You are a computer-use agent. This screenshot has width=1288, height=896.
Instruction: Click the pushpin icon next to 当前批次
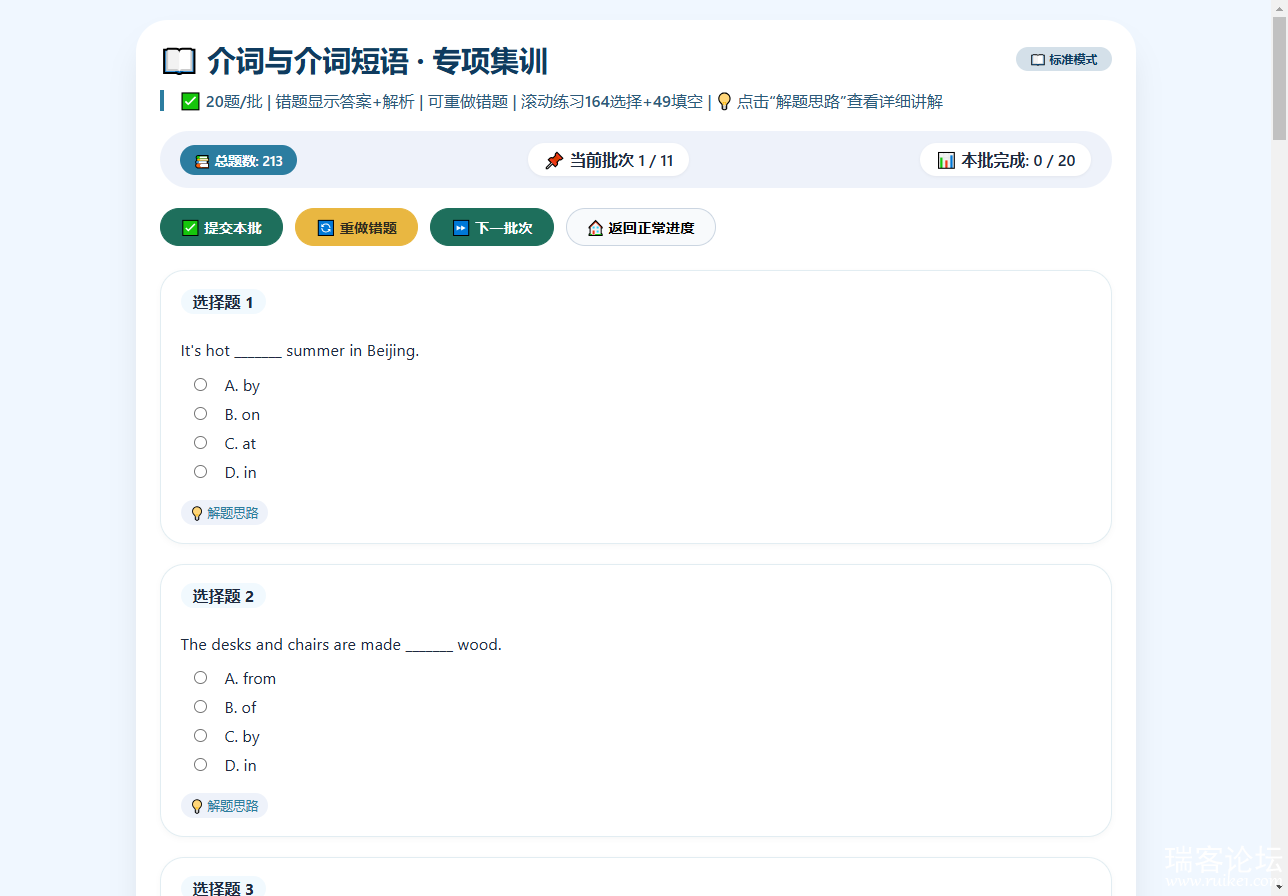pyautogui.click(x=554, y=160)
